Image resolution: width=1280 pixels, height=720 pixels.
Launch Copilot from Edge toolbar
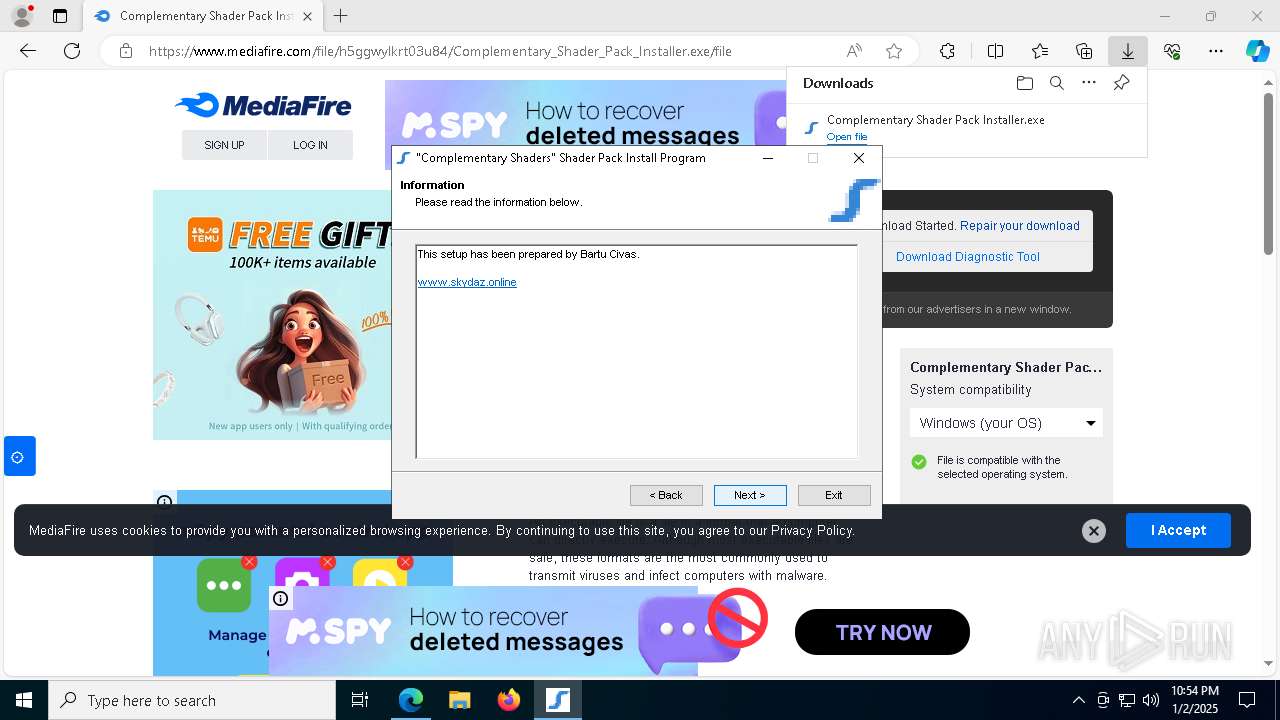pos(1257,51)
